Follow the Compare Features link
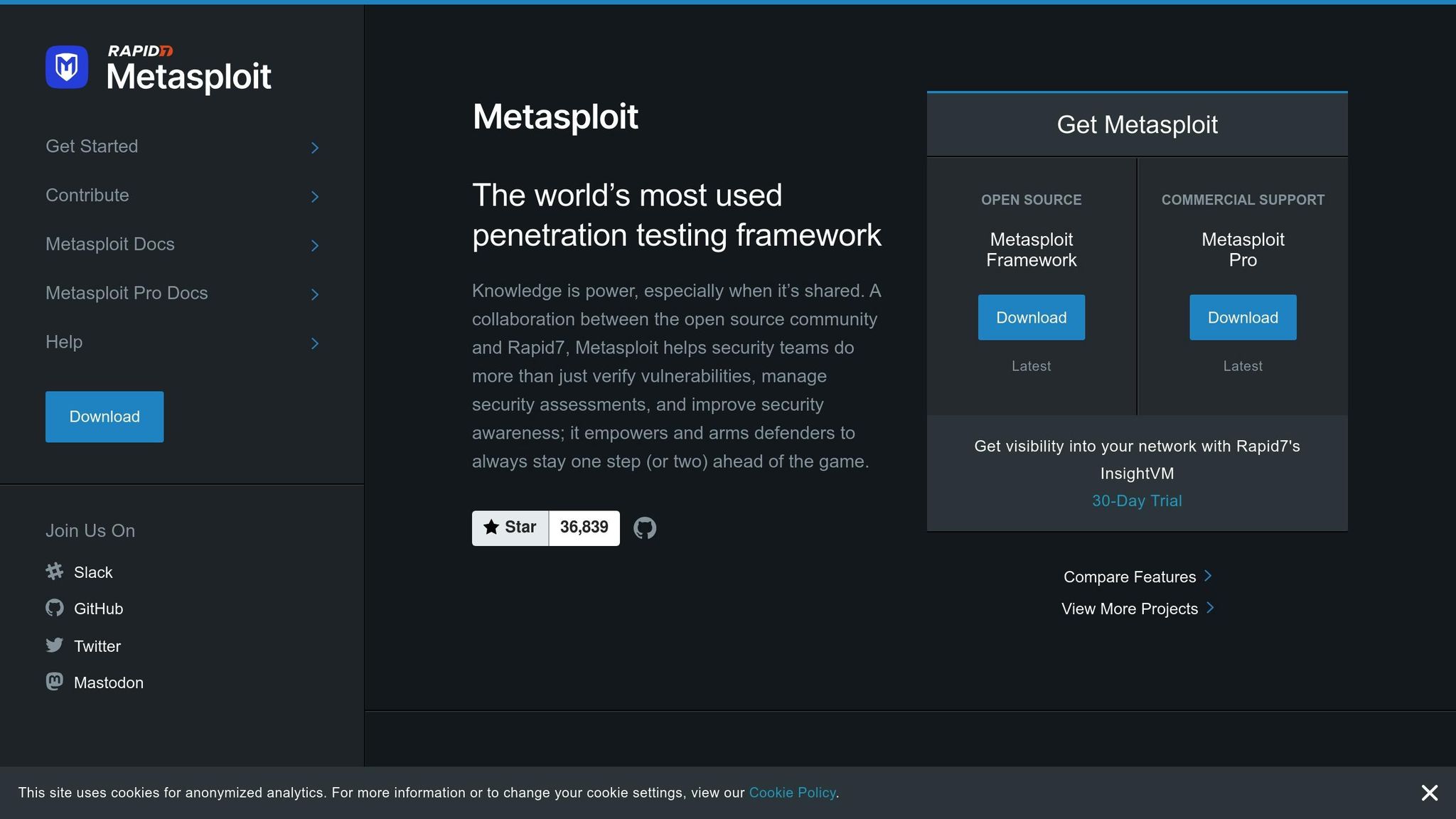Viewport: 1456px width, 819px height. click(x=1129, y=577)
